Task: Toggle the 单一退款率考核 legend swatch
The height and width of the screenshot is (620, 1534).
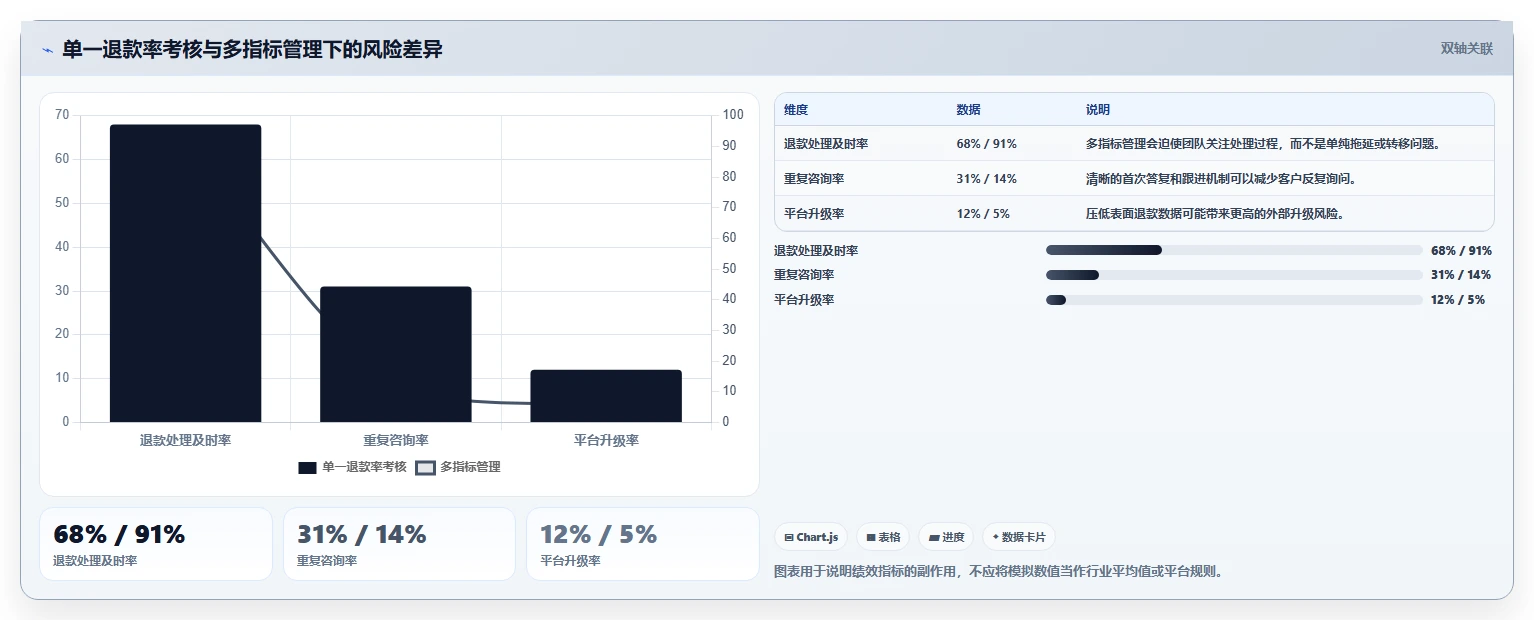Action: pyautogui.click(x=308, y=467)
